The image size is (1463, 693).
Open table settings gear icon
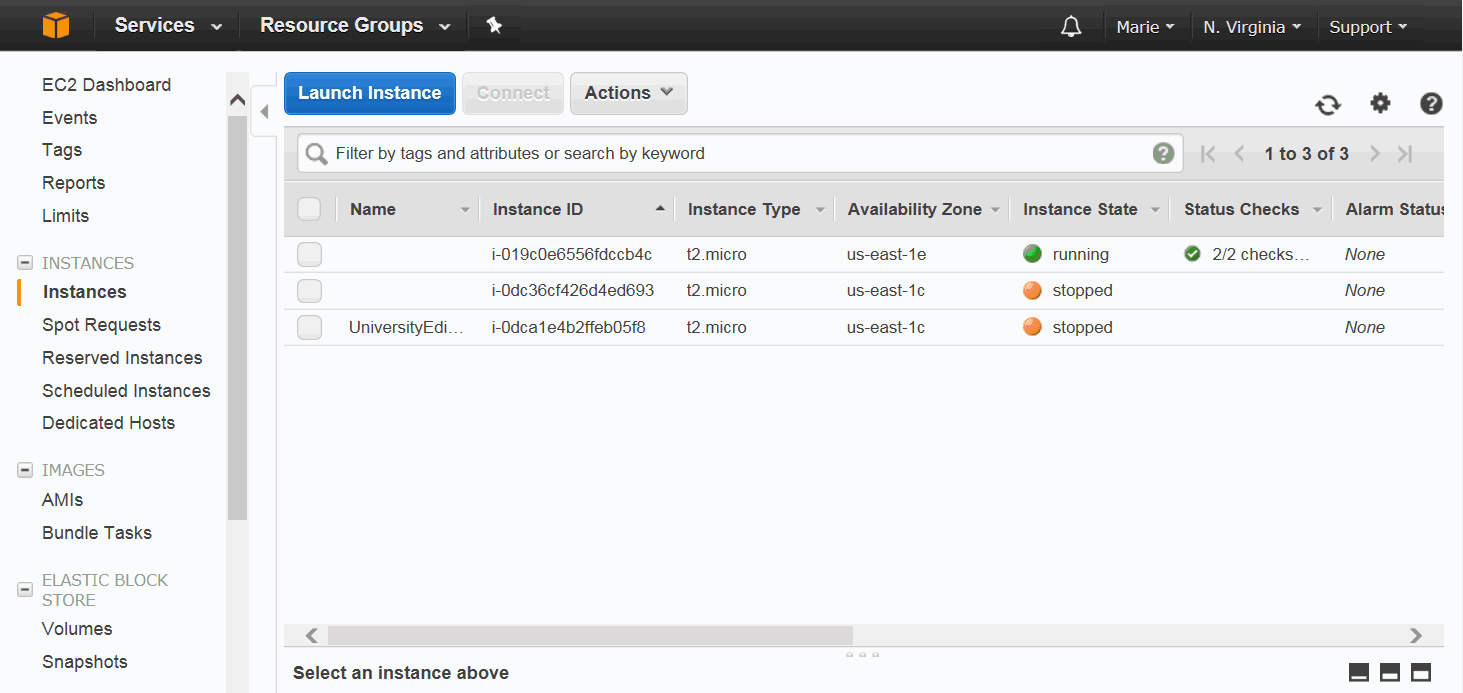coord(1380,103)
